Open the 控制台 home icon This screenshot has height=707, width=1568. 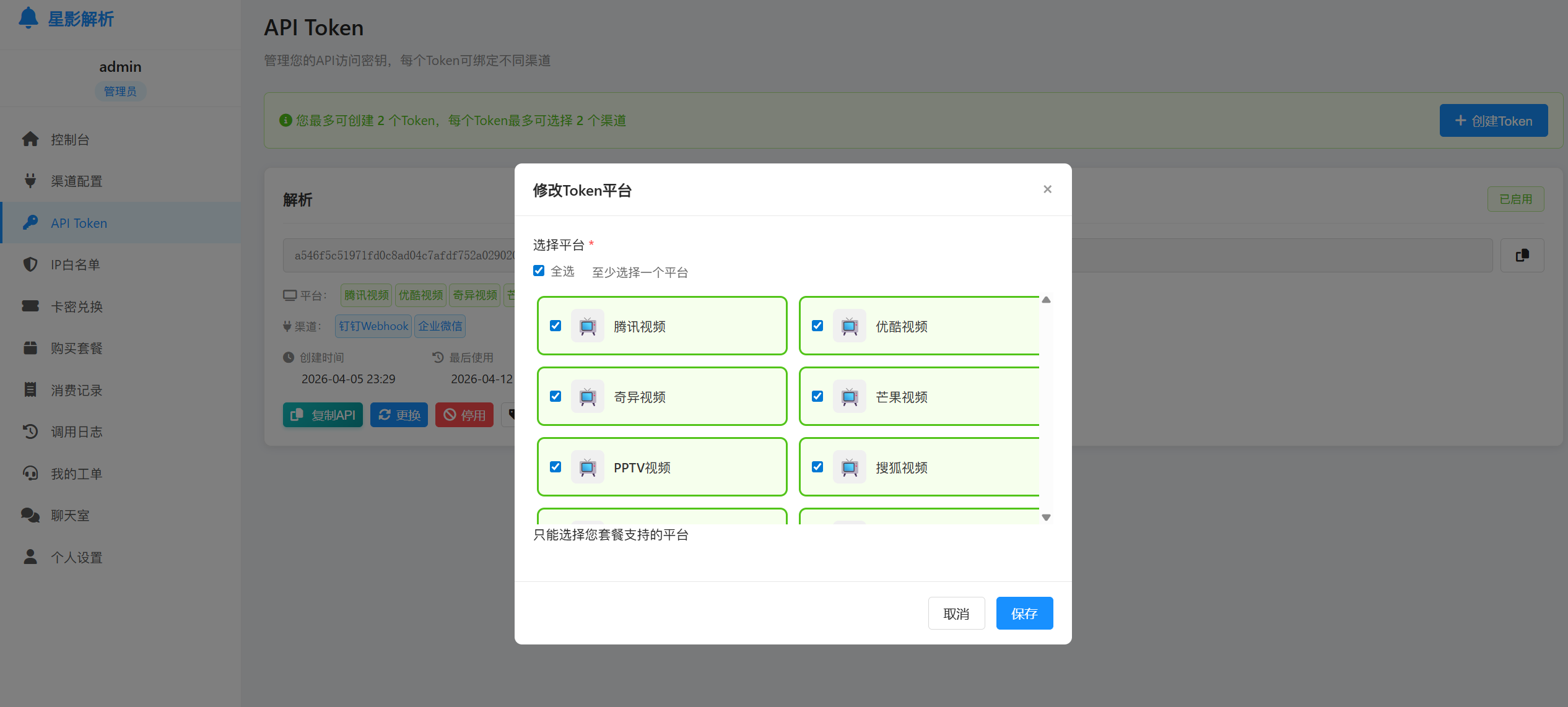(30, 139)
